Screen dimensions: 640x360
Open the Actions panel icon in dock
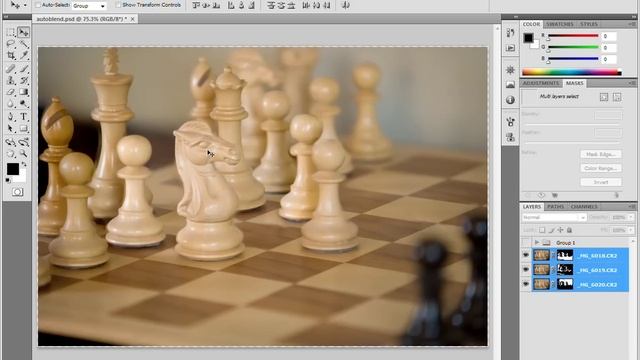click(x=510, y=48)
